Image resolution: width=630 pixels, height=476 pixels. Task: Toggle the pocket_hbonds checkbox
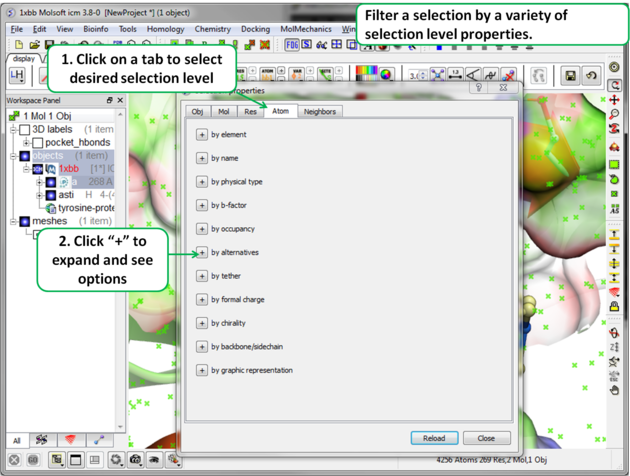click(38, 143)
